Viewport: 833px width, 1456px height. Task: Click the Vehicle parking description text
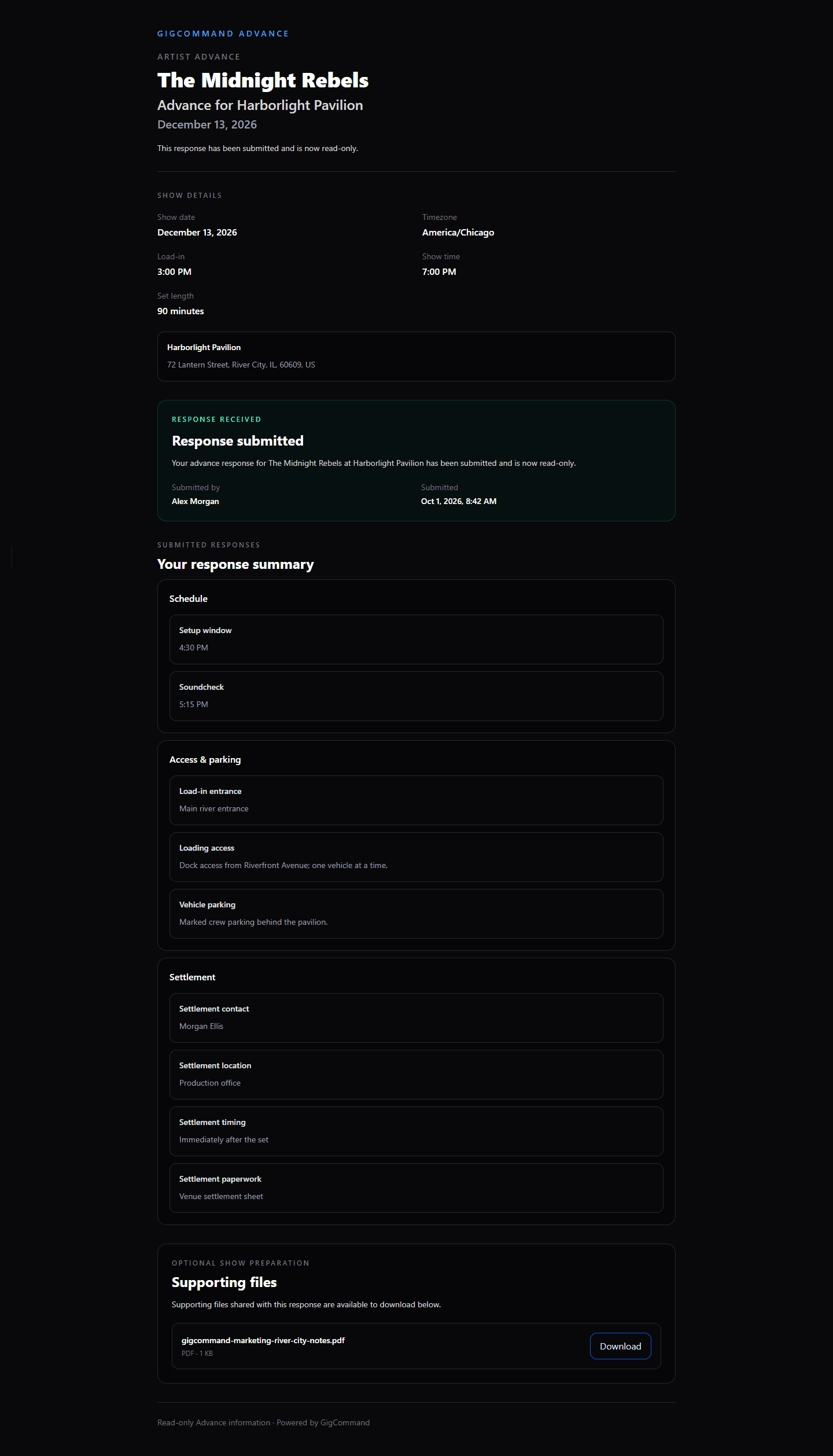[x=253, y=922]
